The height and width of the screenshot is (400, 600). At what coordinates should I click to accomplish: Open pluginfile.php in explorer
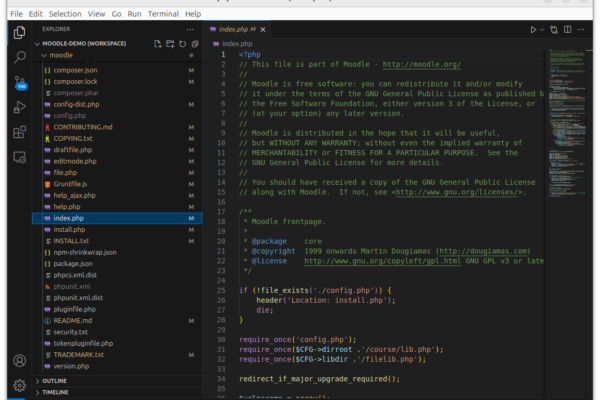coord(117,309)
